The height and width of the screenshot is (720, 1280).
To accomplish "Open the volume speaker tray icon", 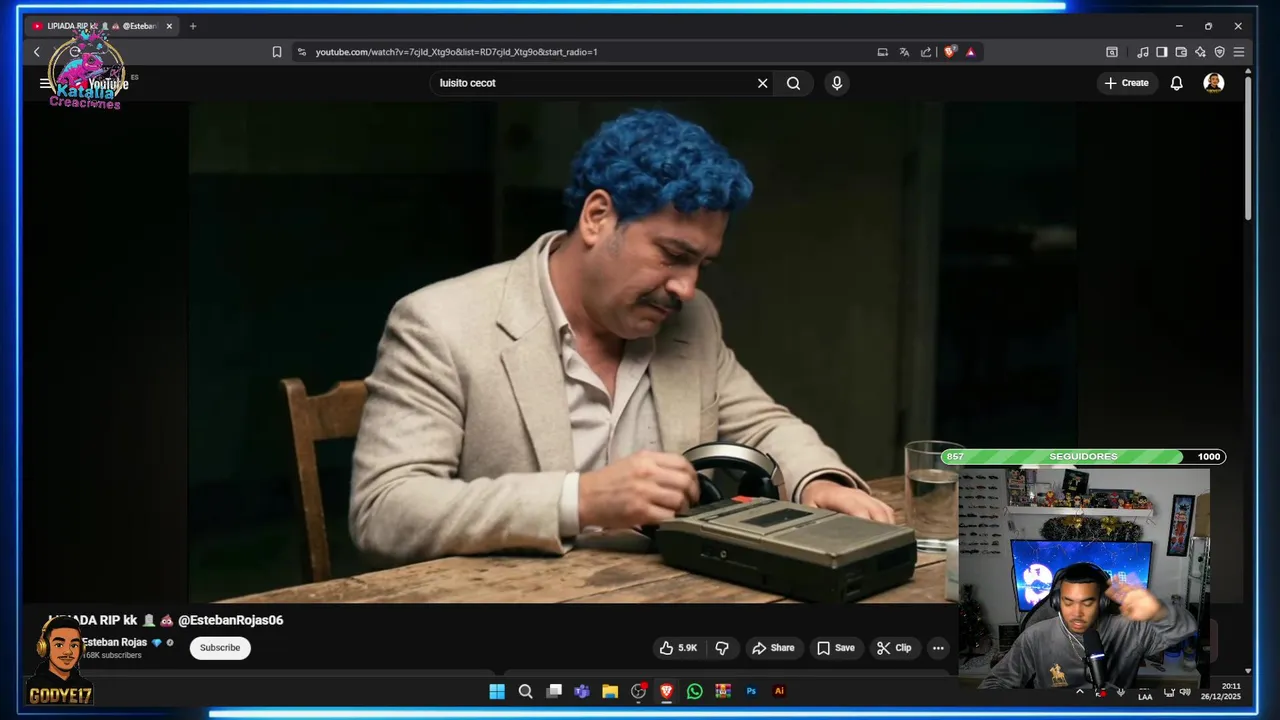I will pyautogui.click(x=1185, y=691).
